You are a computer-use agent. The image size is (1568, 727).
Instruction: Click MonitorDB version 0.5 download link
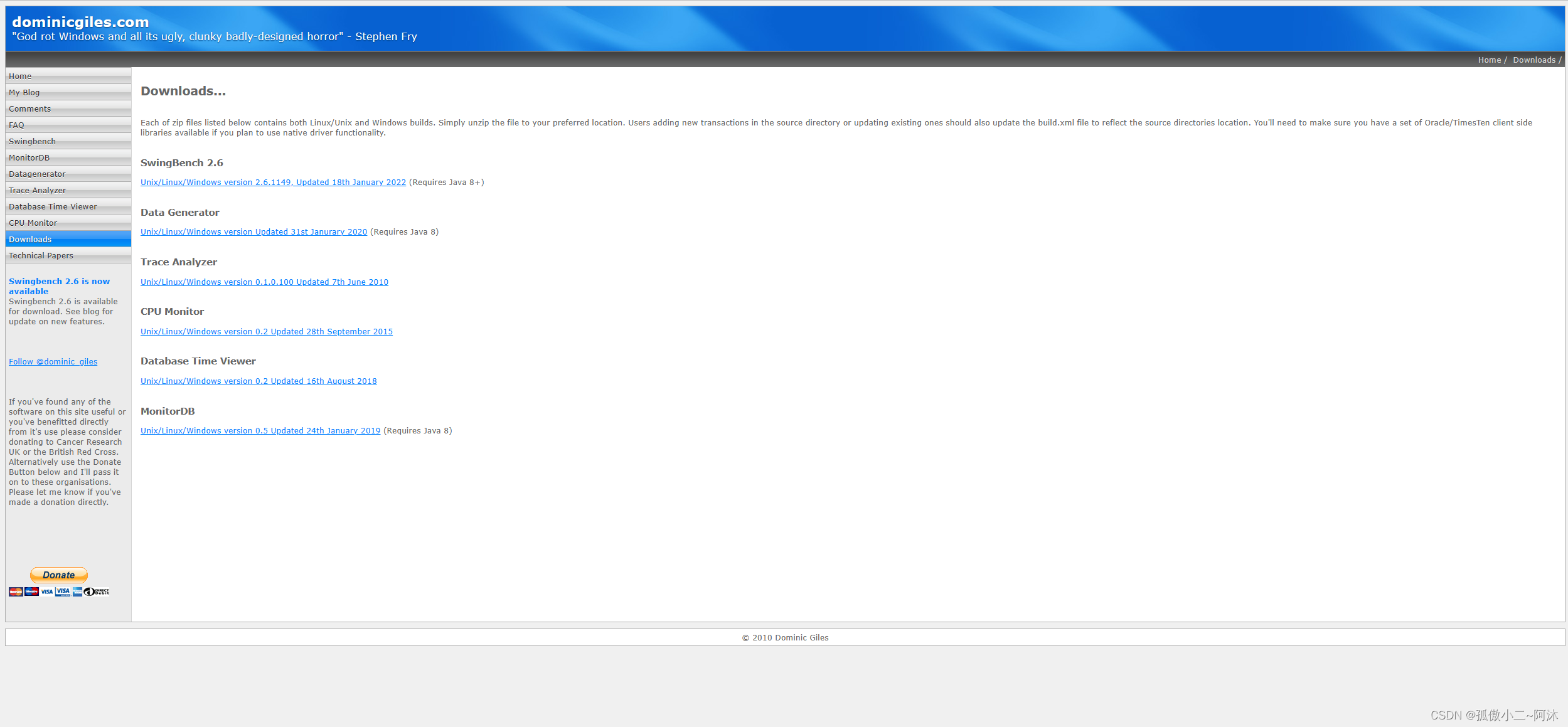pos(260,431)
